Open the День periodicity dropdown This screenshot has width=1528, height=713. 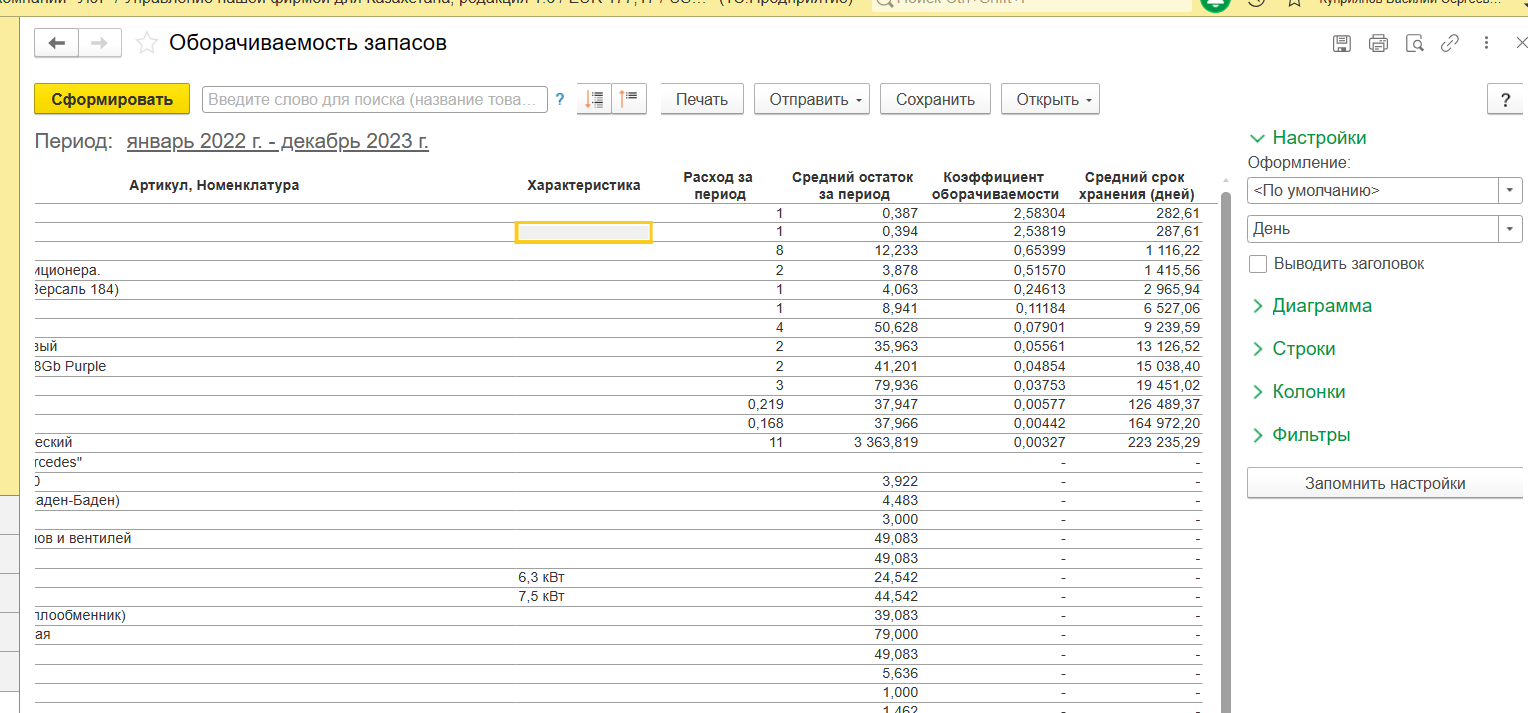(x=1509, y=229)
